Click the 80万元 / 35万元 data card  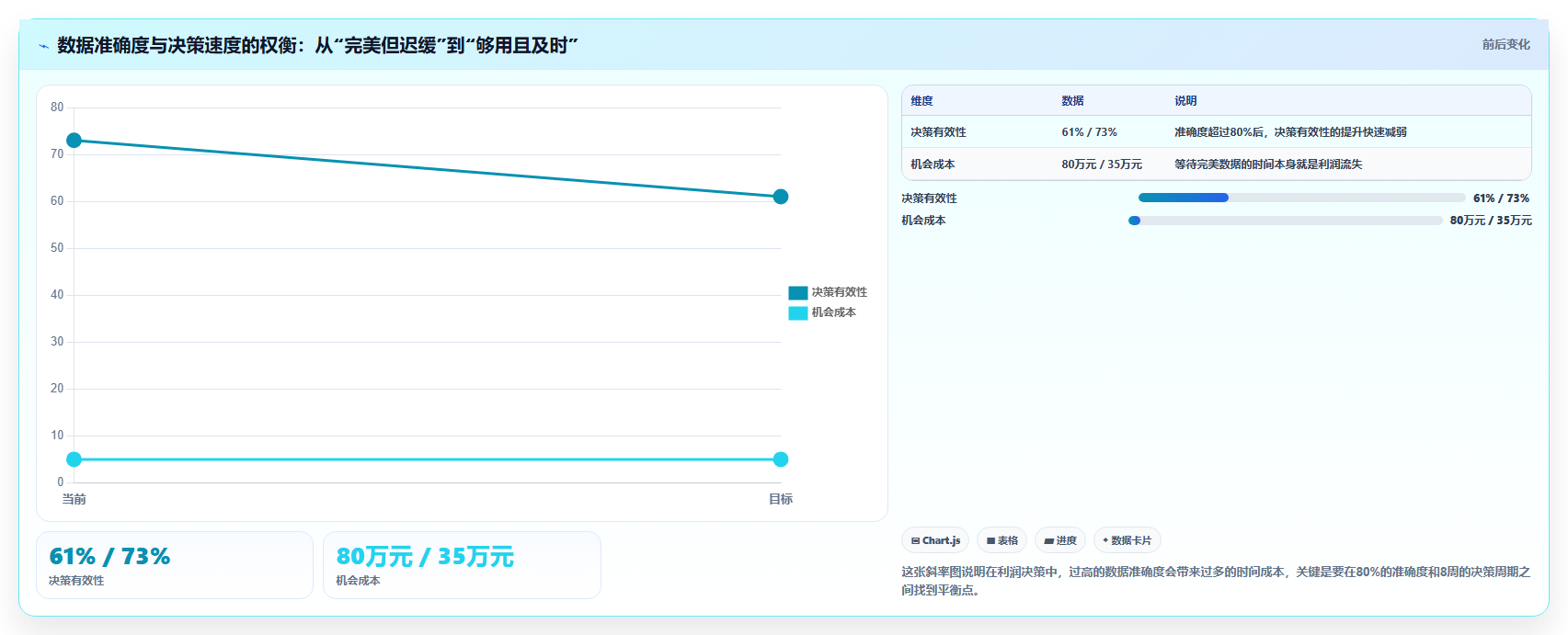462,565
